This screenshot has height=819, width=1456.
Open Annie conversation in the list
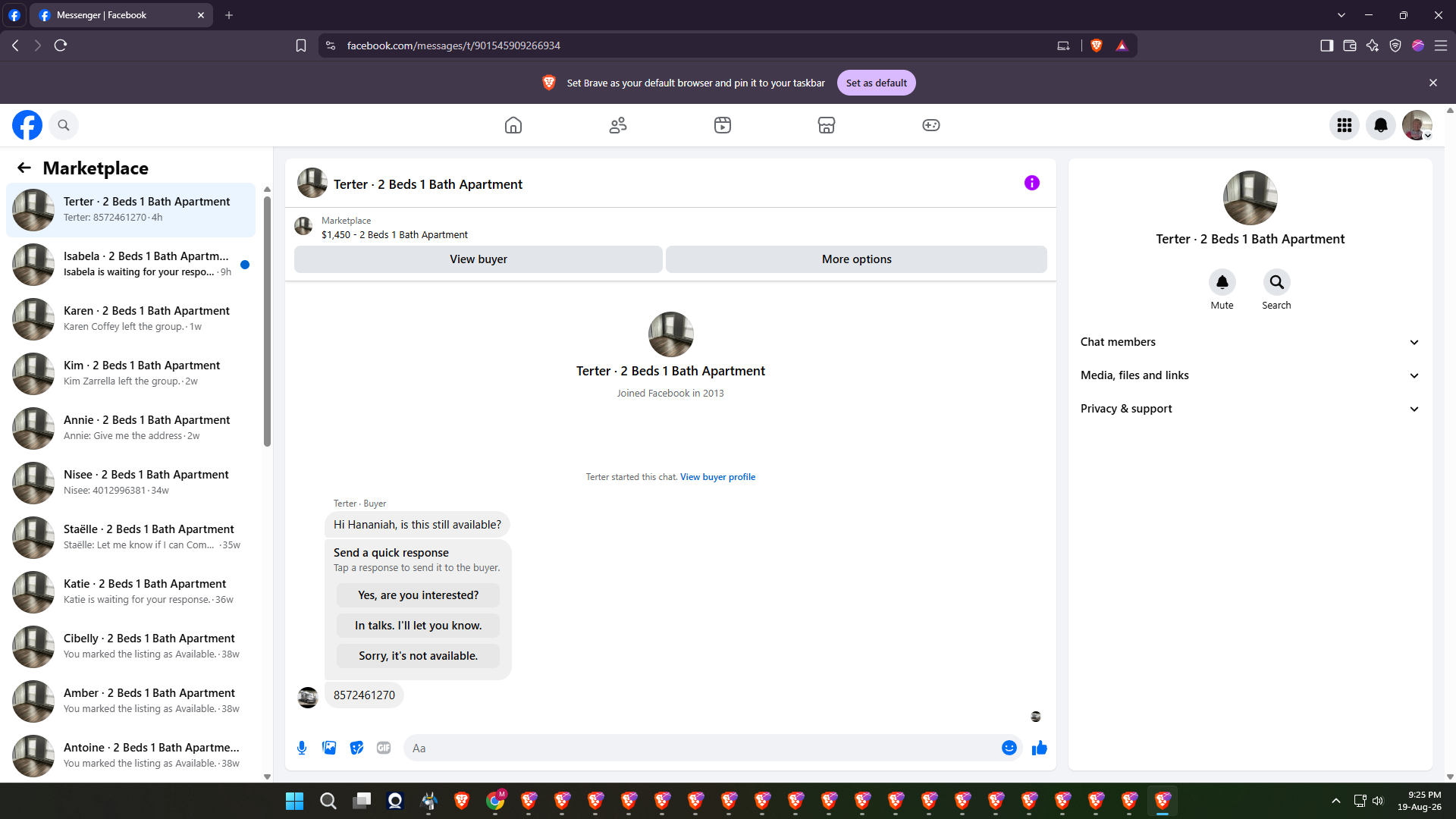[x=130, y=428]
